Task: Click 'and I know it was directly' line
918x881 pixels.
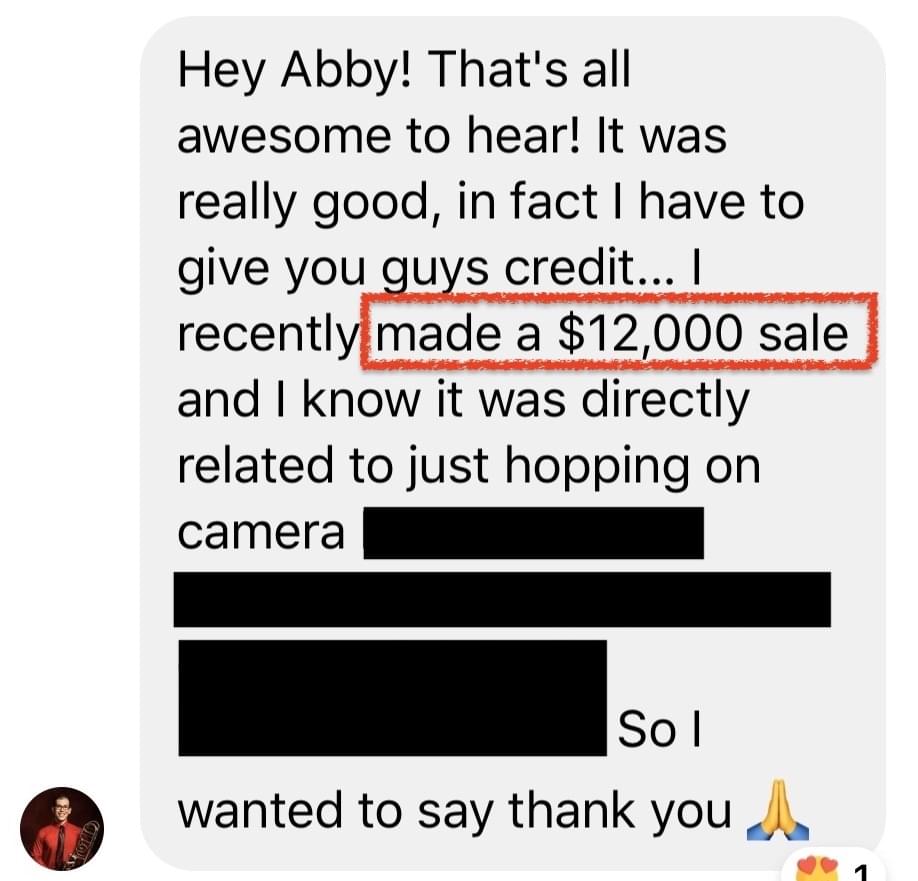Action: pos(463,400)
